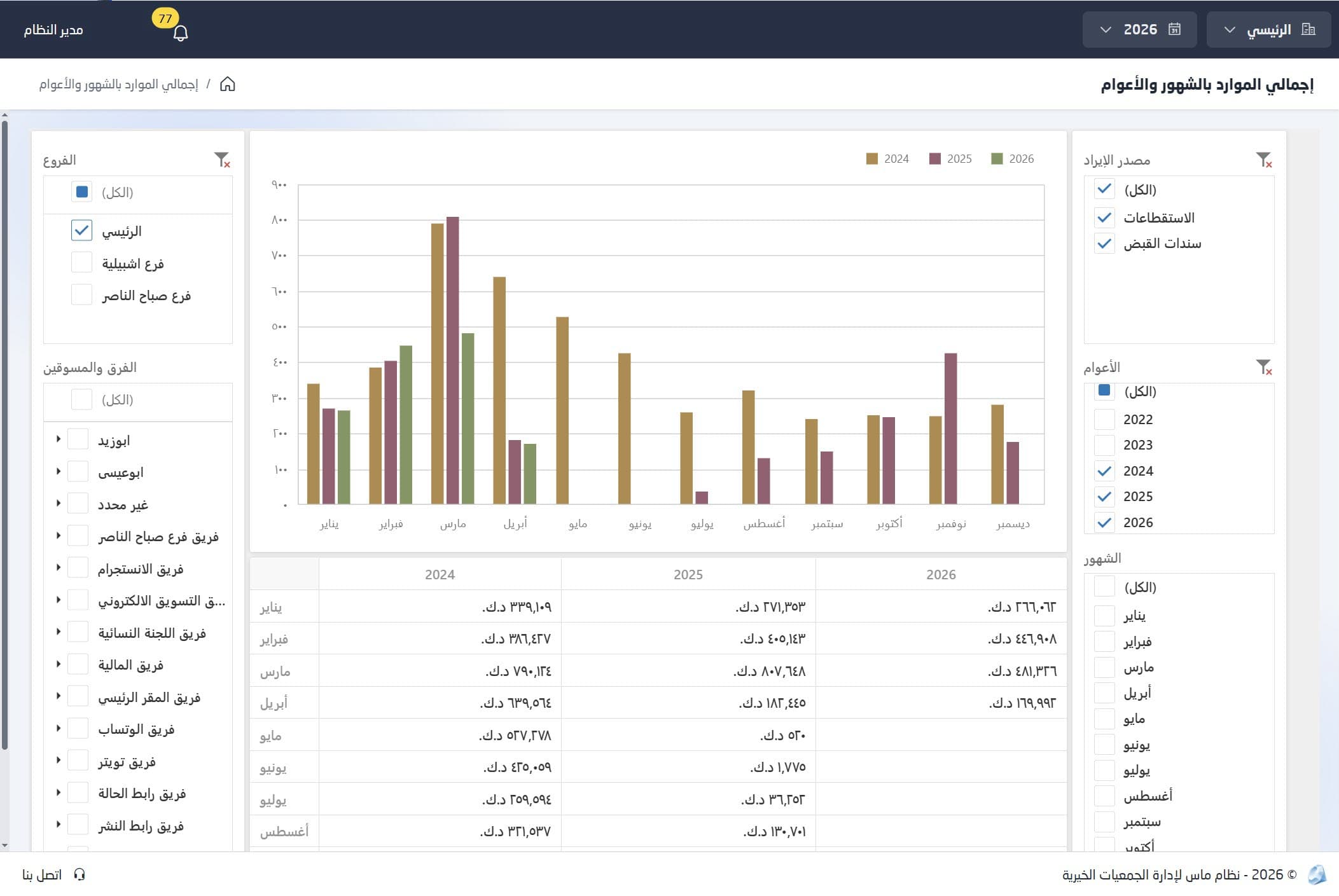Viewport: 1339px width, 896px height.
Task: Uncheck the سندات القبض checkbox
Action: pyautogui.click(x=1104, y=244)
